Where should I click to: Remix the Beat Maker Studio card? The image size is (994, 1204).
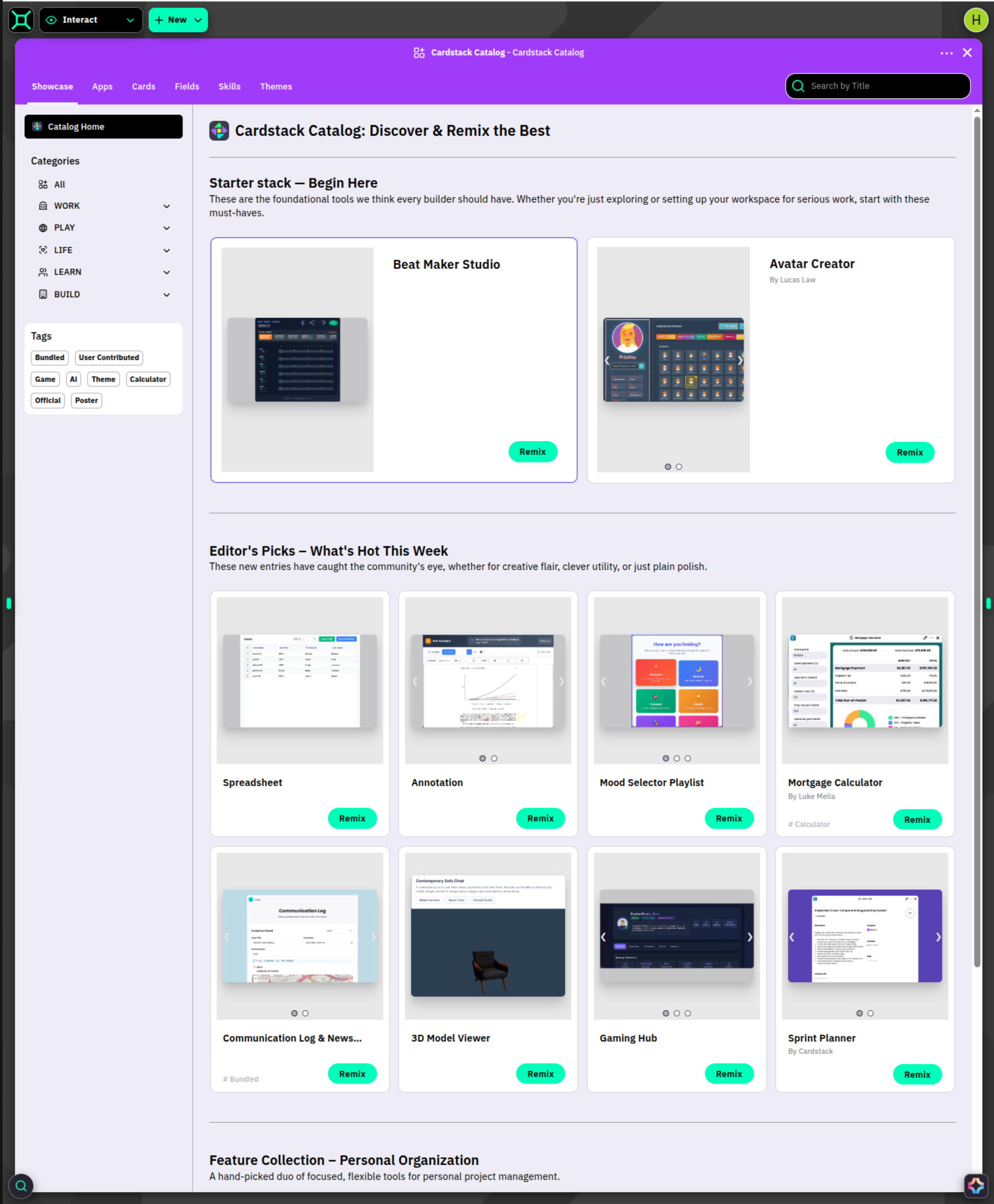(x=532, y=452)
